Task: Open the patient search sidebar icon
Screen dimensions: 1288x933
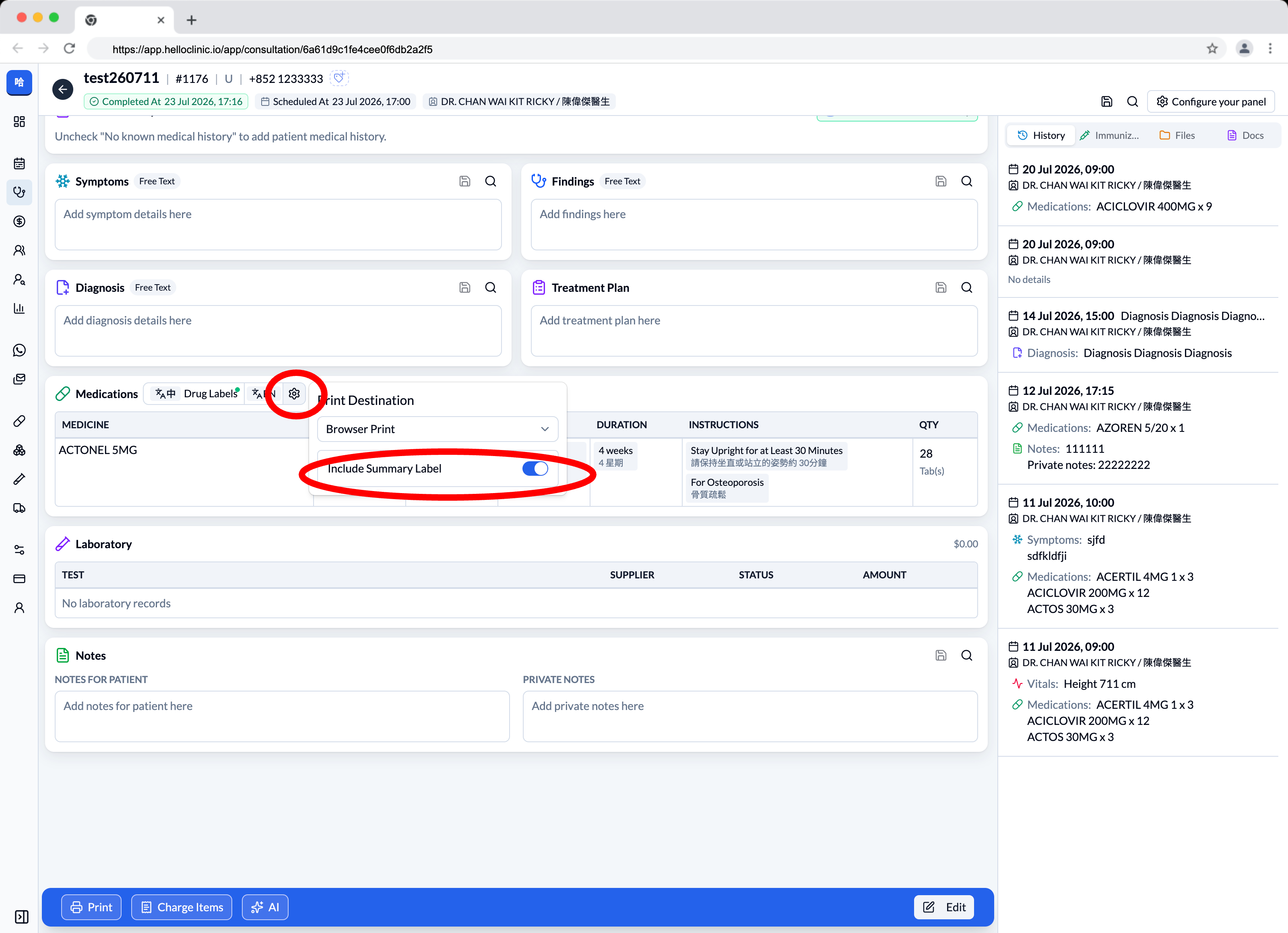Action: (19, 279)
